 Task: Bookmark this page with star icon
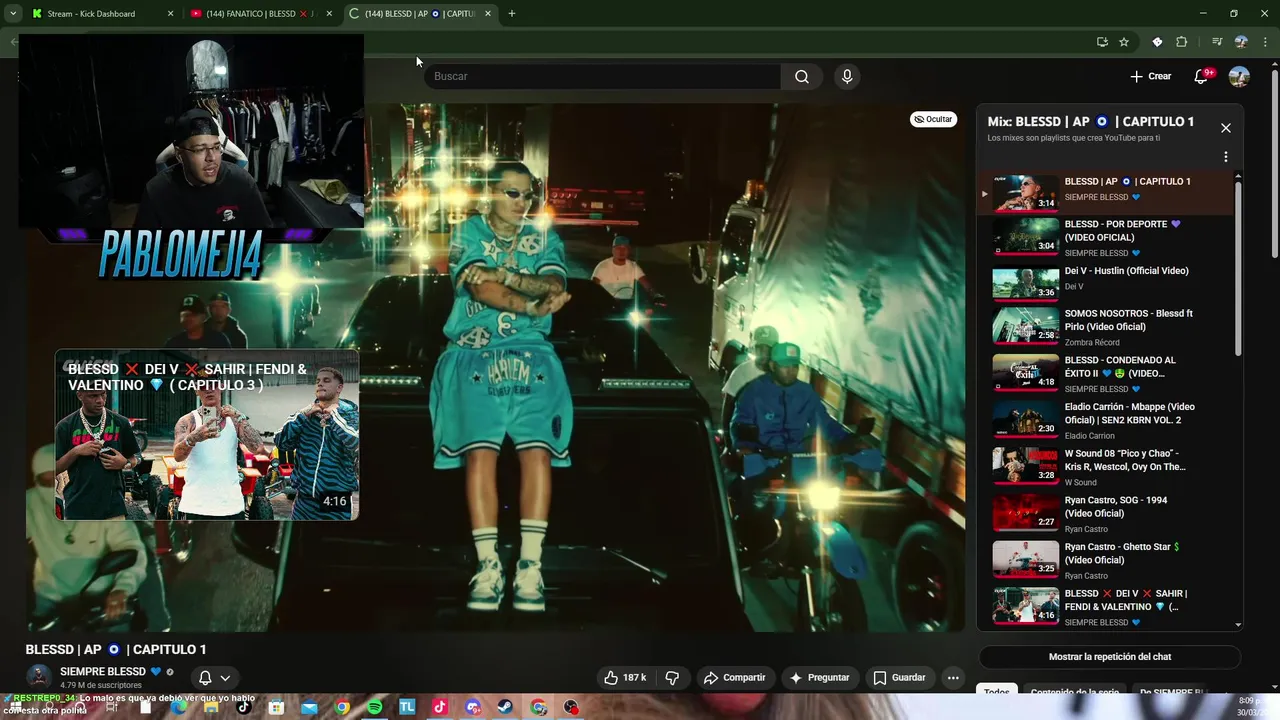point(1124,42)
